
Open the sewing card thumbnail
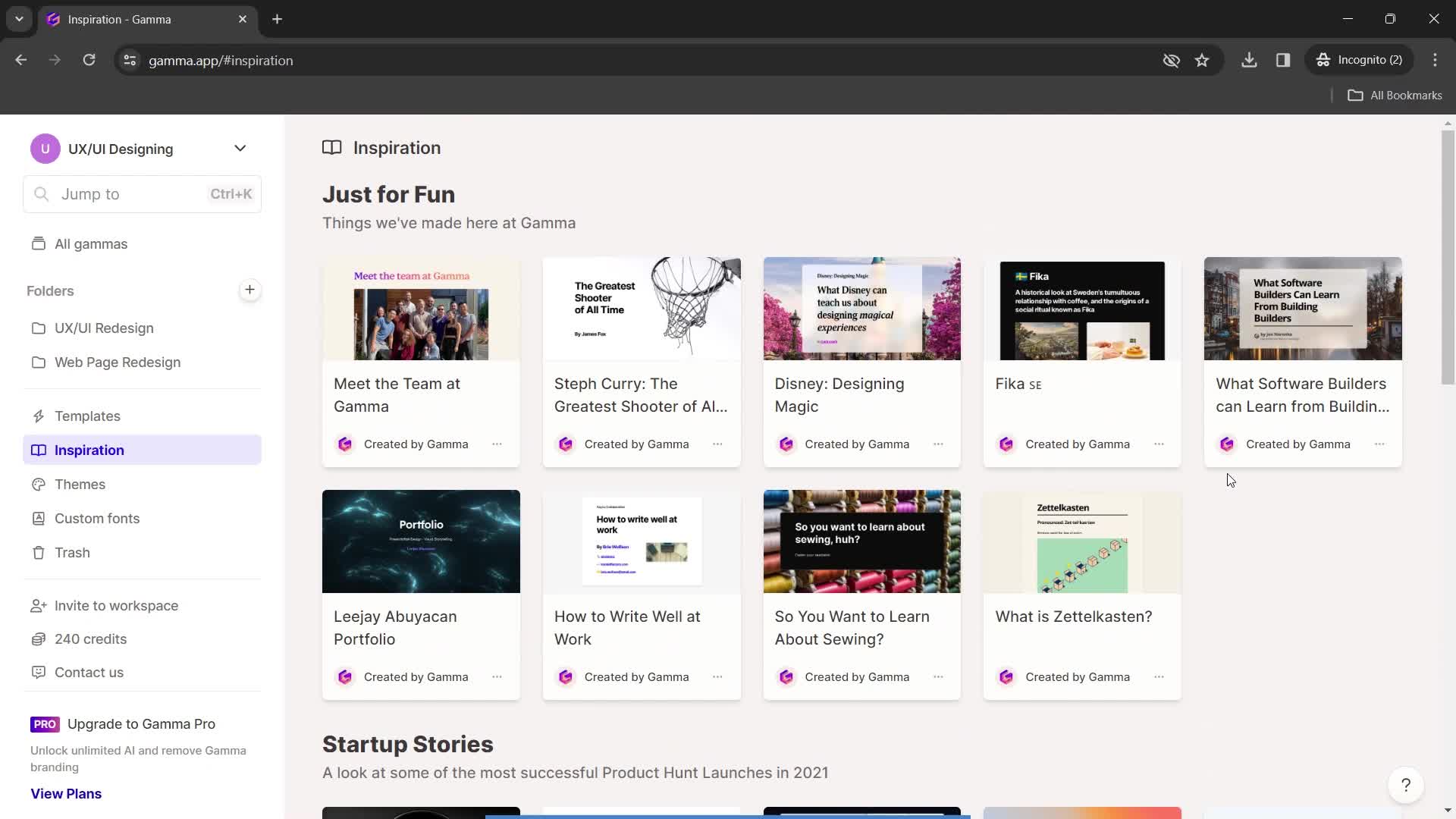tap(862, 541)
